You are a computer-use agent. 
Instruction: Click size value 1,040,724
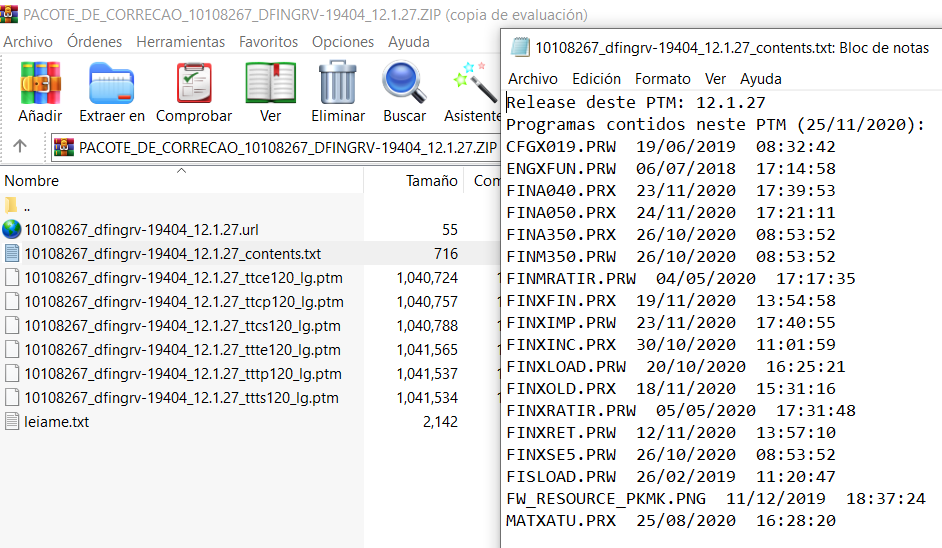click(x=427, y=277)
